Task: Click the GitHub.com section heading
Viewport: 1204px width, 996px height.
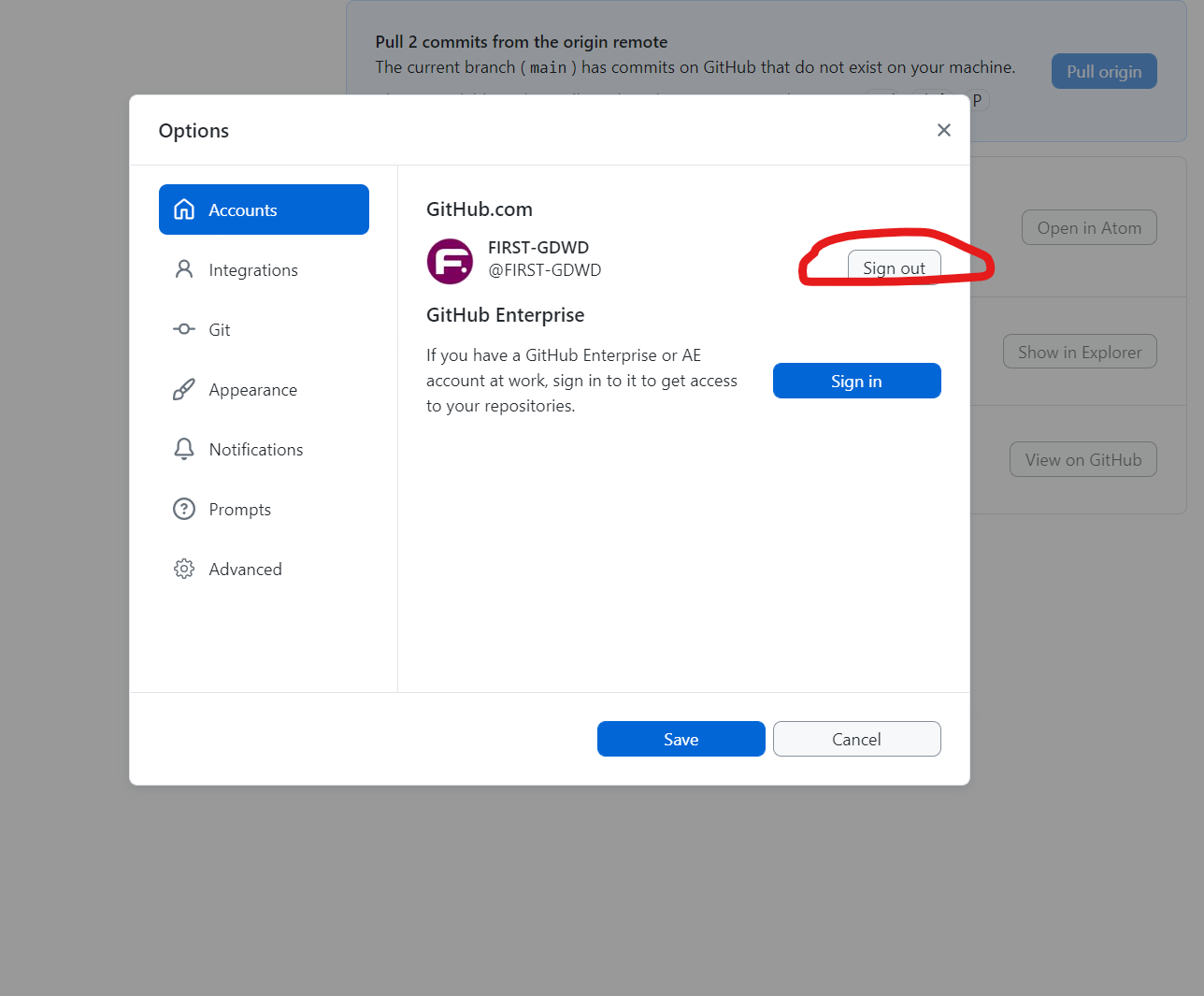Action: [480, 209]
